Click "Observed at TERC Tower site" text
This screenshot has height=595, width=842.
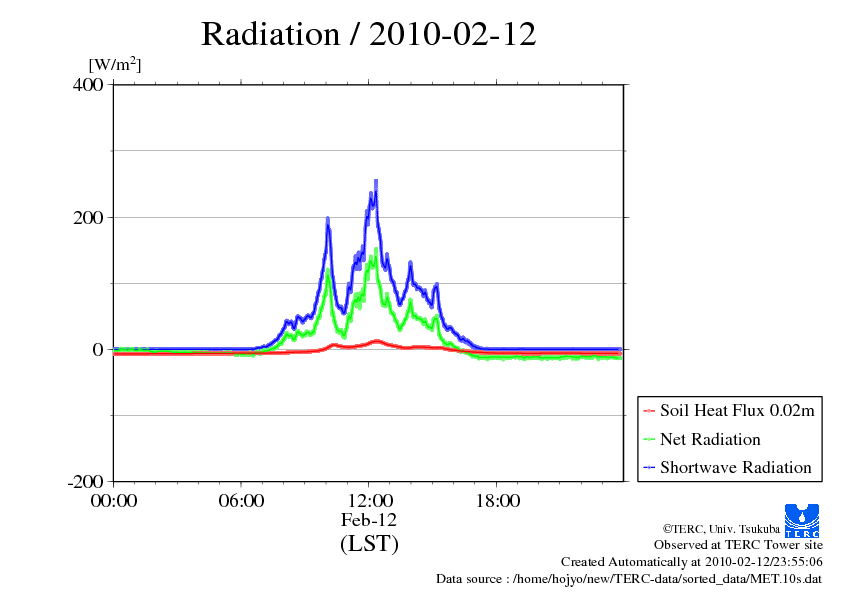click(738, 545)
